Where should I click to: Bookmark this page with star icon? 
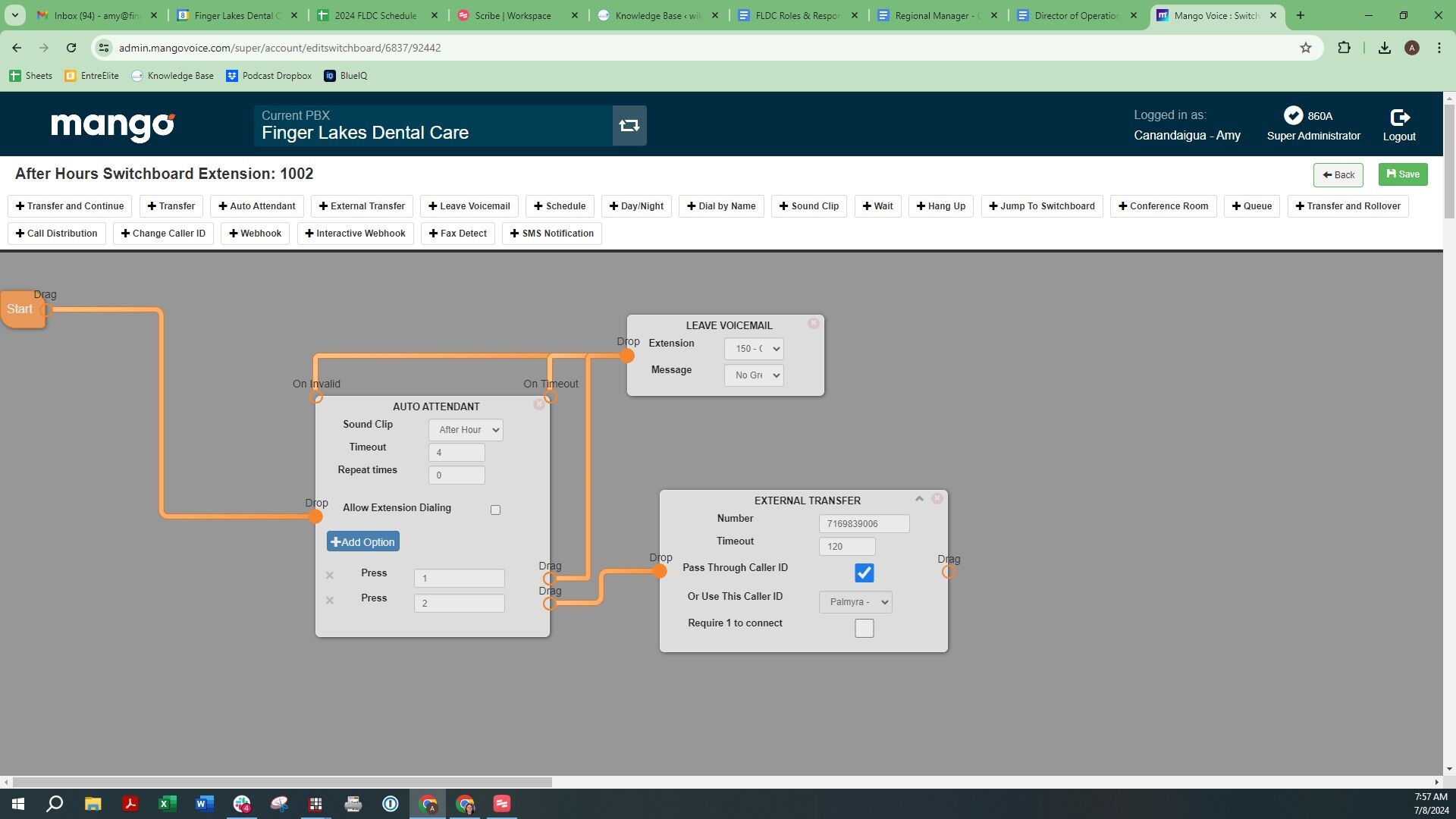1305,48
